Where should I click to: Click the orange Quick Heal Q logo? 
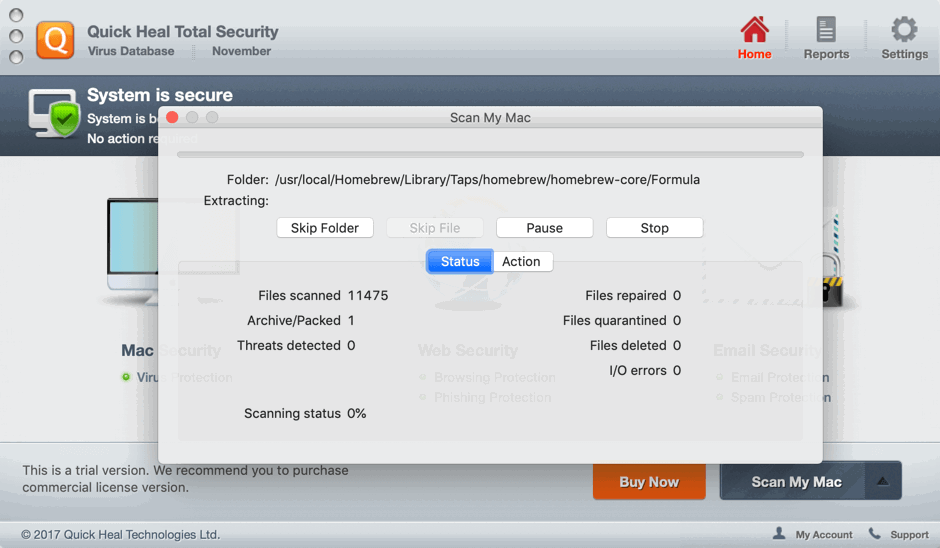click(x=55, y=40)
